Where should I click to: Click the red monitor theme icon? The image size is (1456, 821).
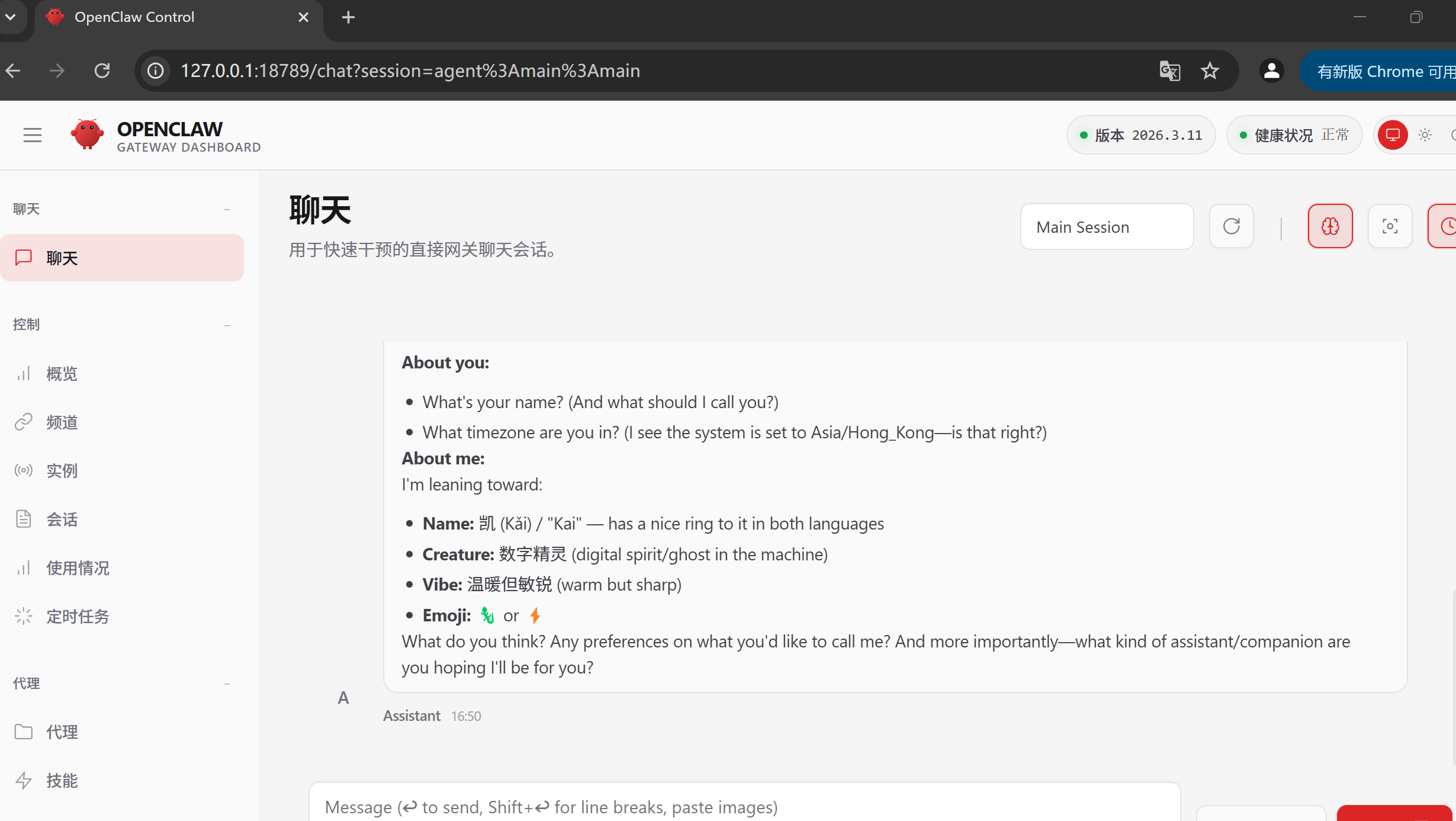[x=1392, y=135]
